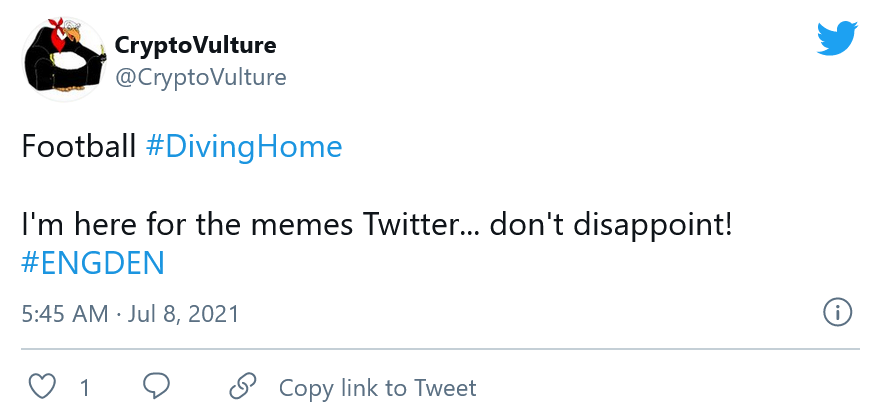Click the word "Football" in the tweet

coord(79,147)
